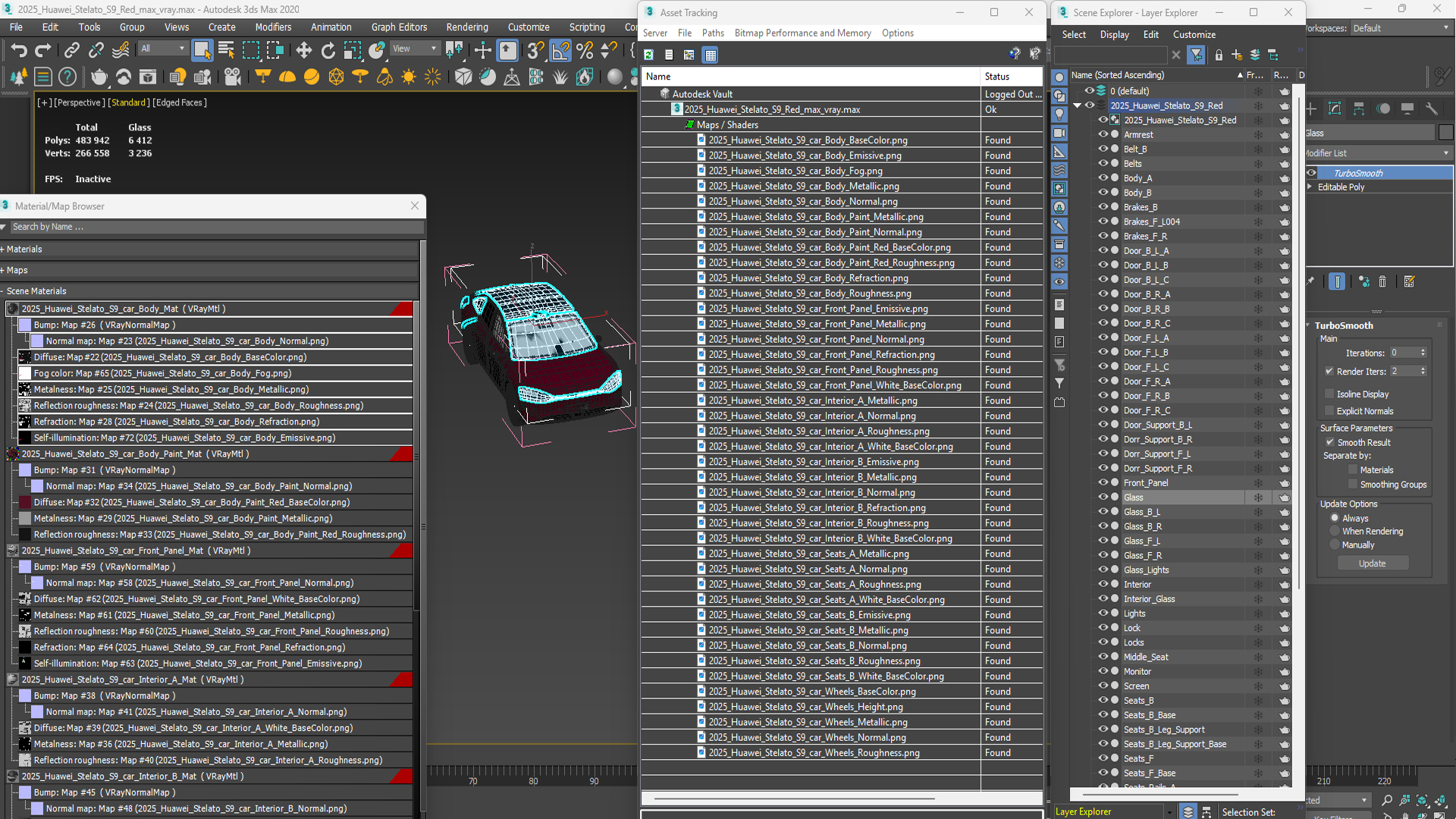1456x819 pixels.
Task: Select When Rendering update option
Action: (1335, 532)
